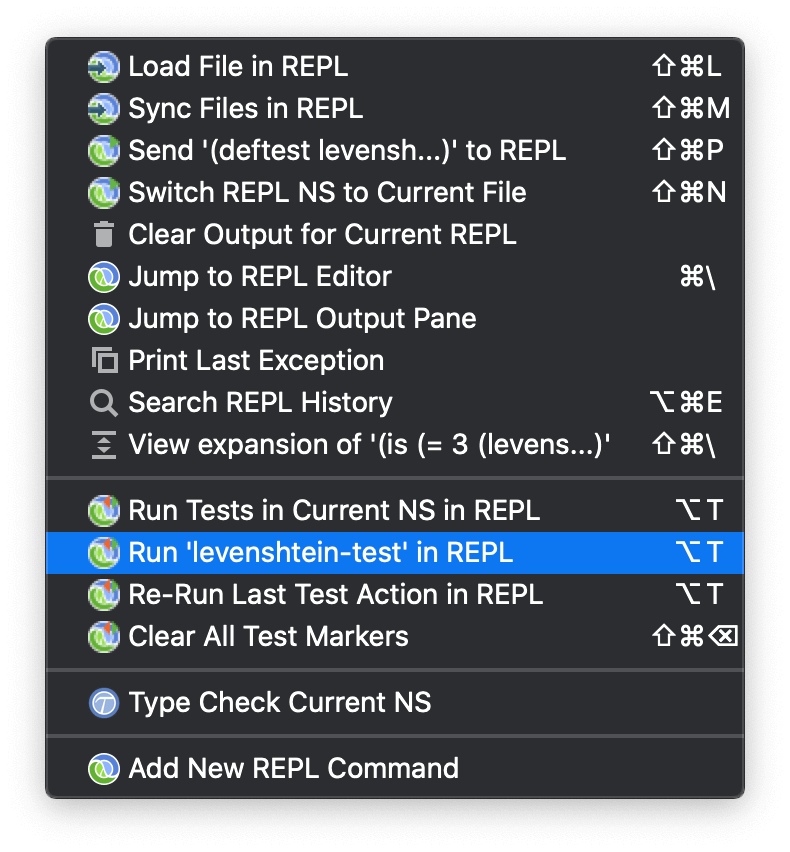The width and height of the screenshot is (790, 852).
Task: Click the ⌘\ shortcut beside Jump to REPL Editor
Action: (698, 277)
